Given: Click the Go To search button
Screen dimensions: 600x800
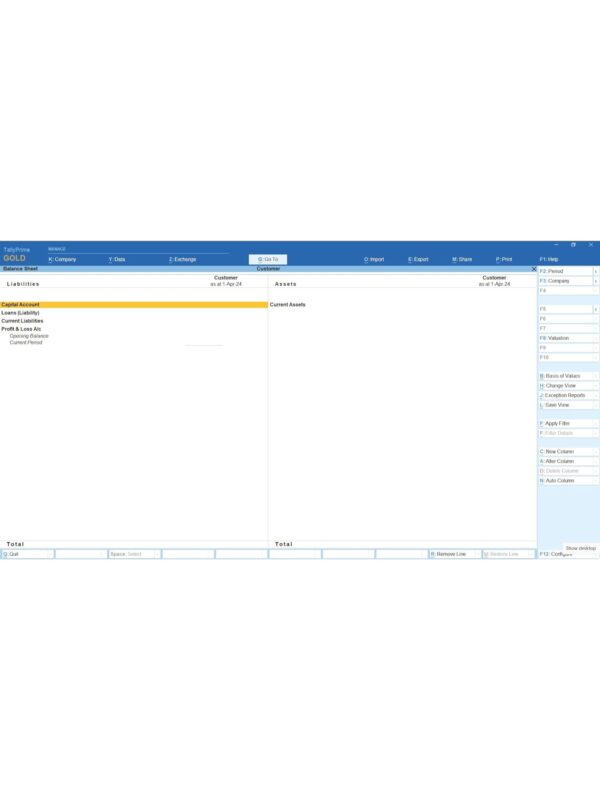Looking at the screenshot, I should click(x=268, y=259).
